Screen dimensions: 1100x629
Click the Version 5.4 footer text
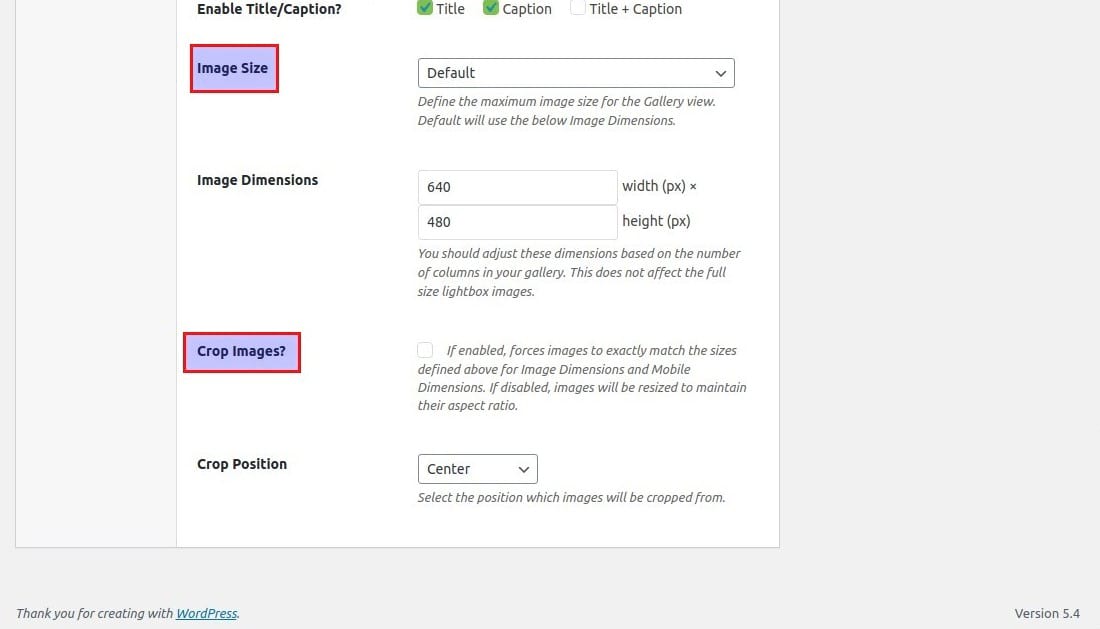1047,613
